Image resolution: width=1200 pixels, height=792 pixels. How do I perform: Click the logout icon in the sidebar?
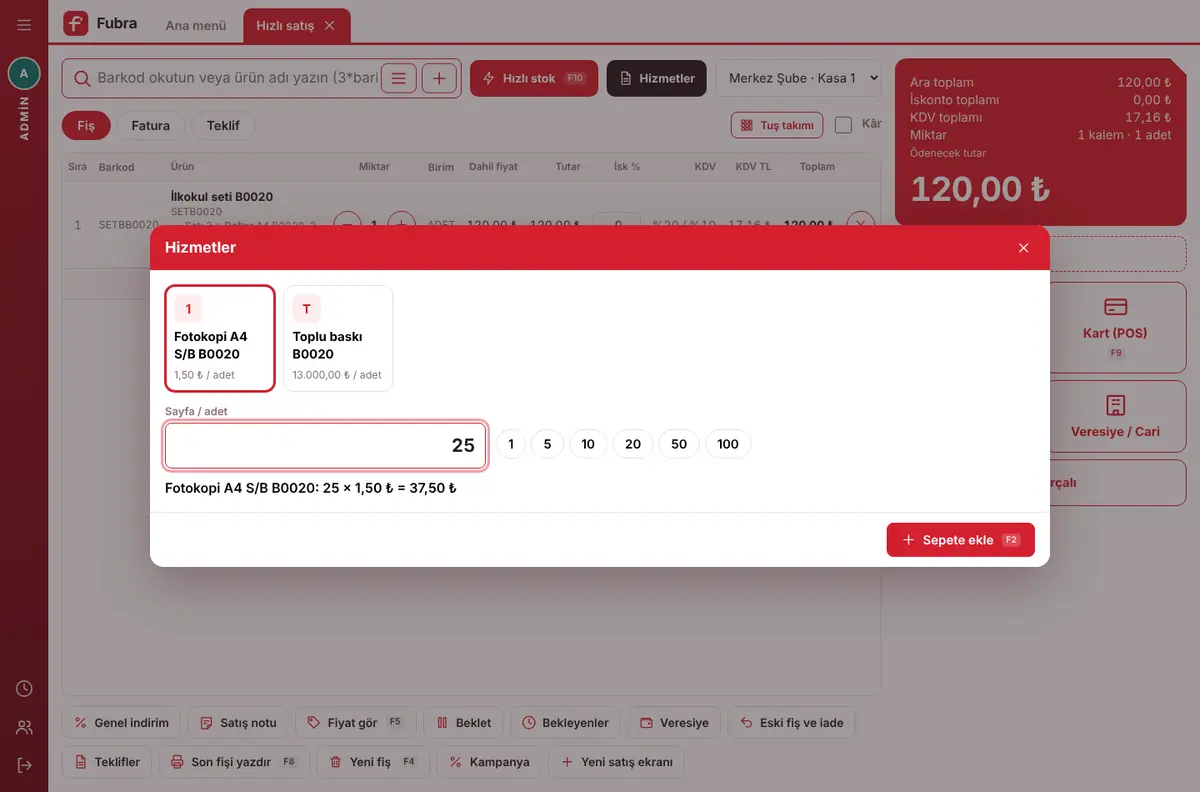tap(24, 765)
